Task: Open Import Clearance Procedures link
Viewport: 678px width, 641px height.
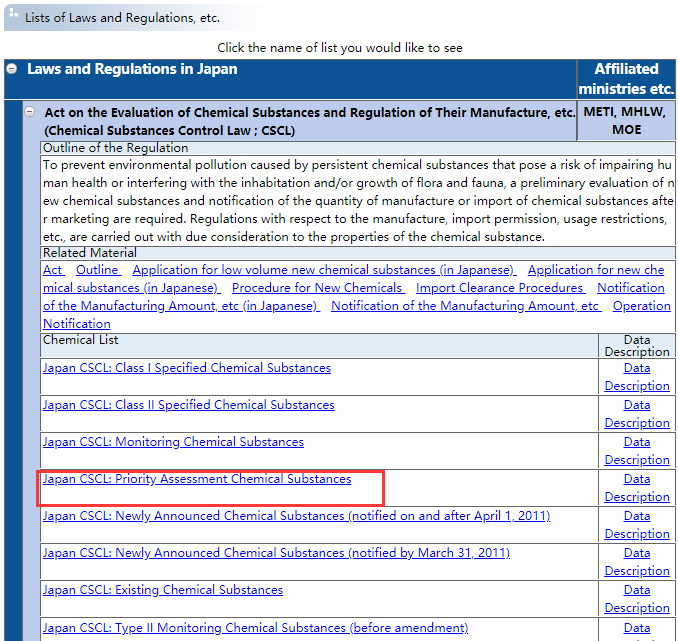Action: 500,288
